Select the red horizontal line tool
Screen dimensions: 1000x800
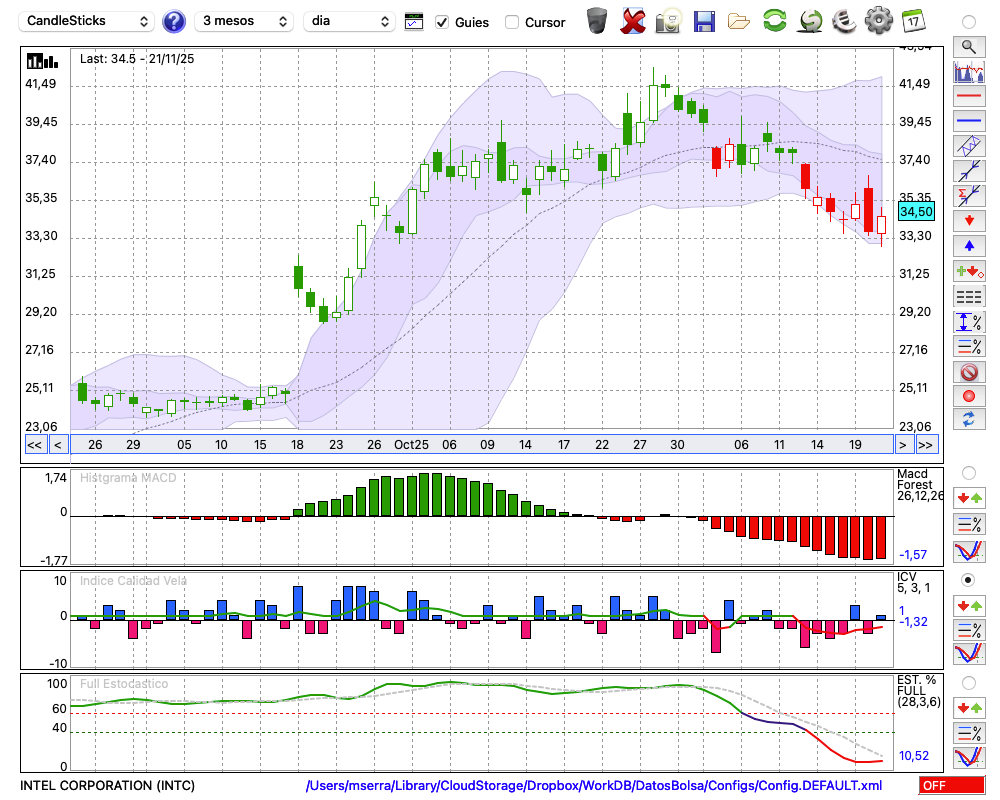969,96
